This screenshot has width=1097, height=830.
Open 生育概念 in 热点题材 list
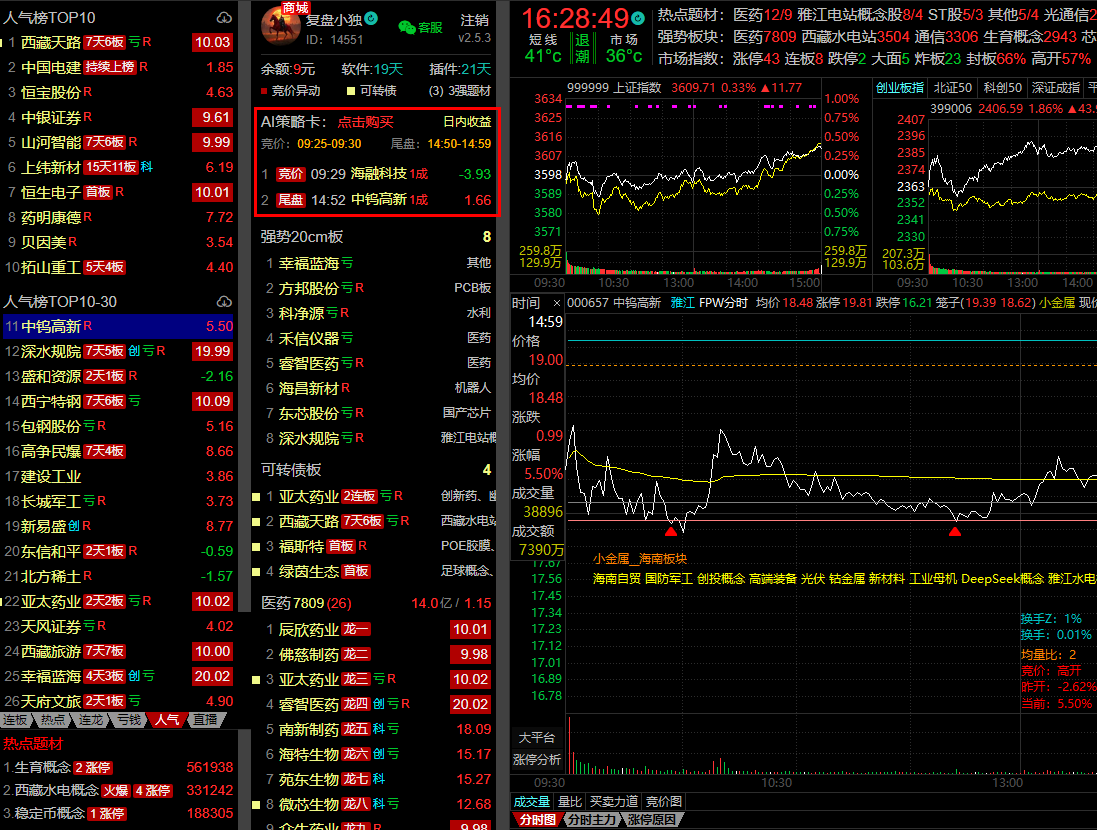pyautogui.click(x=118, y=768)
